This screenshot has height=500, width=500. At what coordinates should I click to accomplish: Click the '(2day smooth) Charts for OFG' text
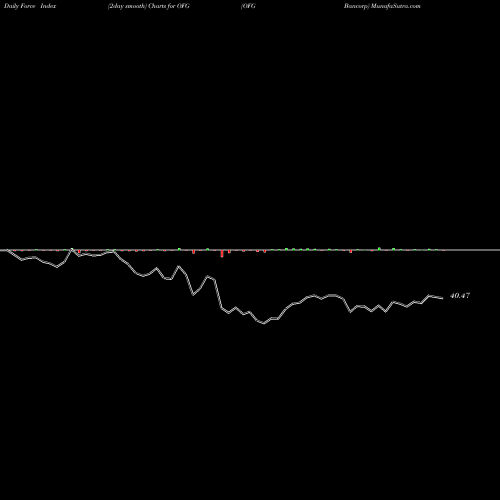[x=149, y=6]
